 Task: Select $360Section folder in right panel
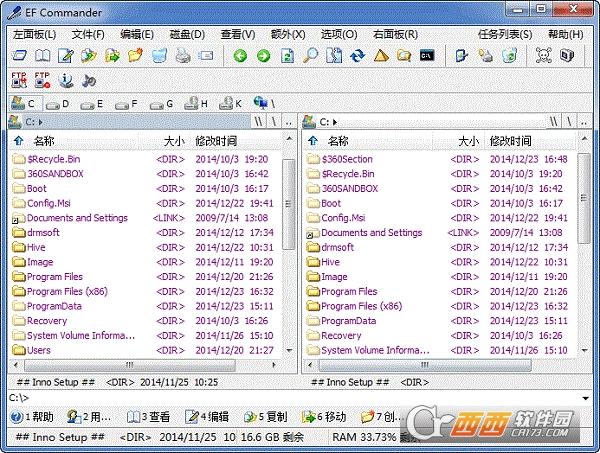[x=340, y=159]
